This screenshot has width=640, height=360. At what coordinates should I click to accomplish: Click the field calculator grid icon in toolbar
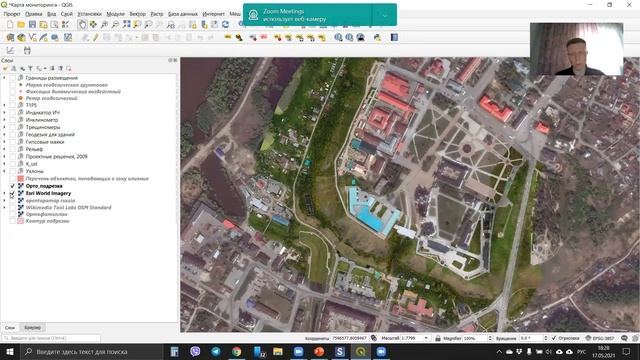click(x=68, y=38)
